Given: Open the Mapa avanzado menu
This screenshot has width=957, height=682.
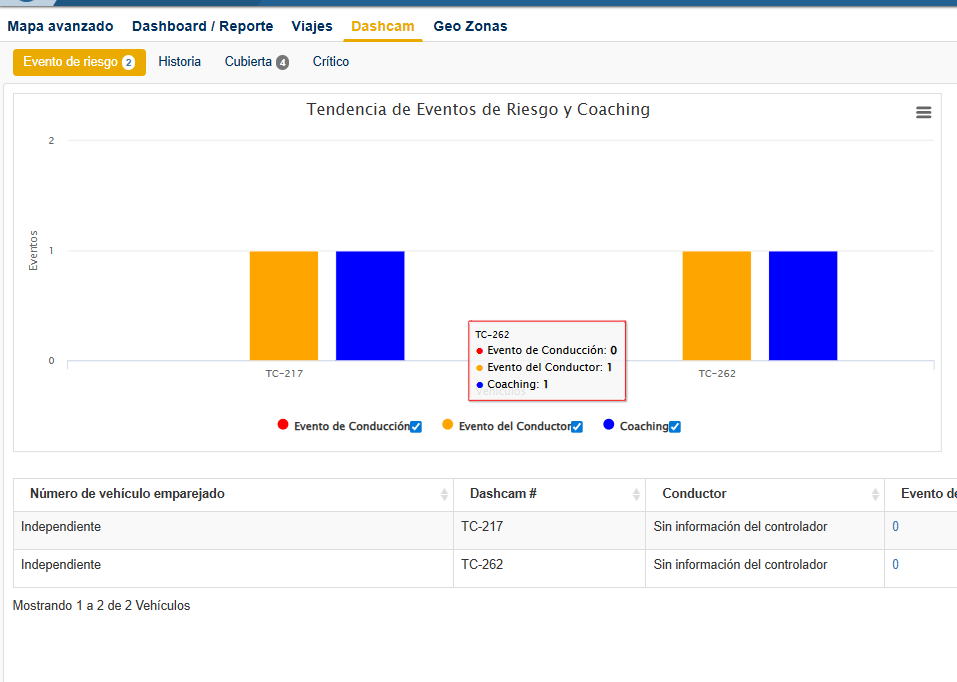Looking at the screenshot, I should click(x=60, y=26).
